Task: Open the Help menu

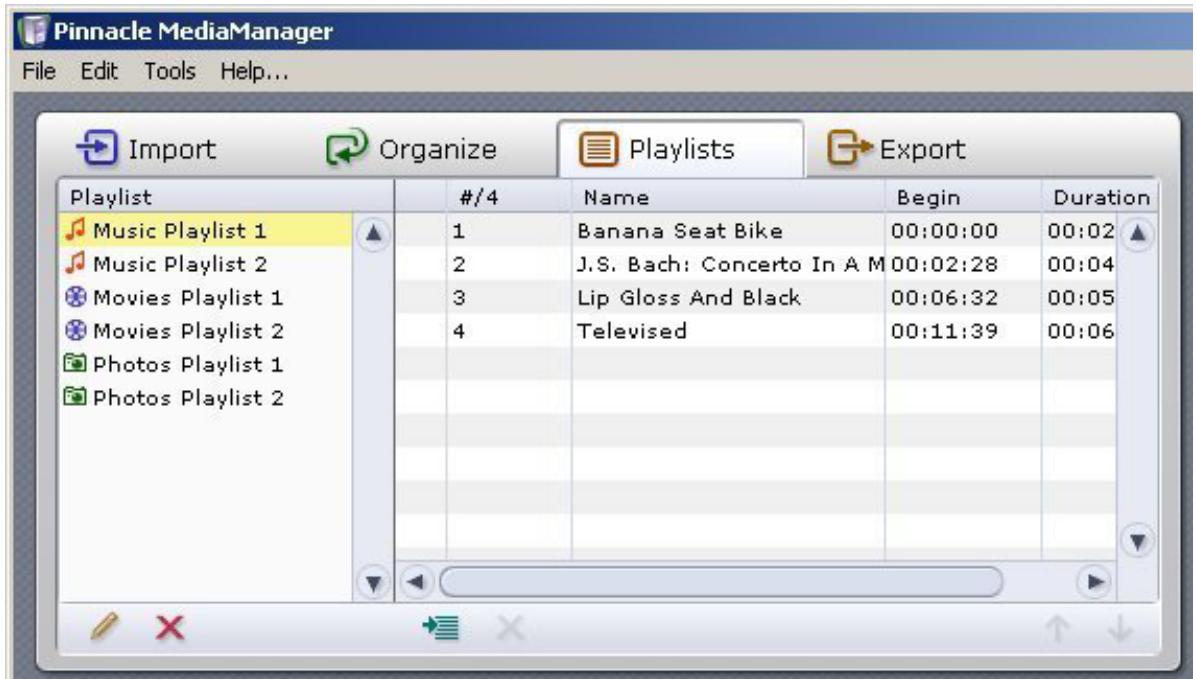Action: [x=254, y=72]
